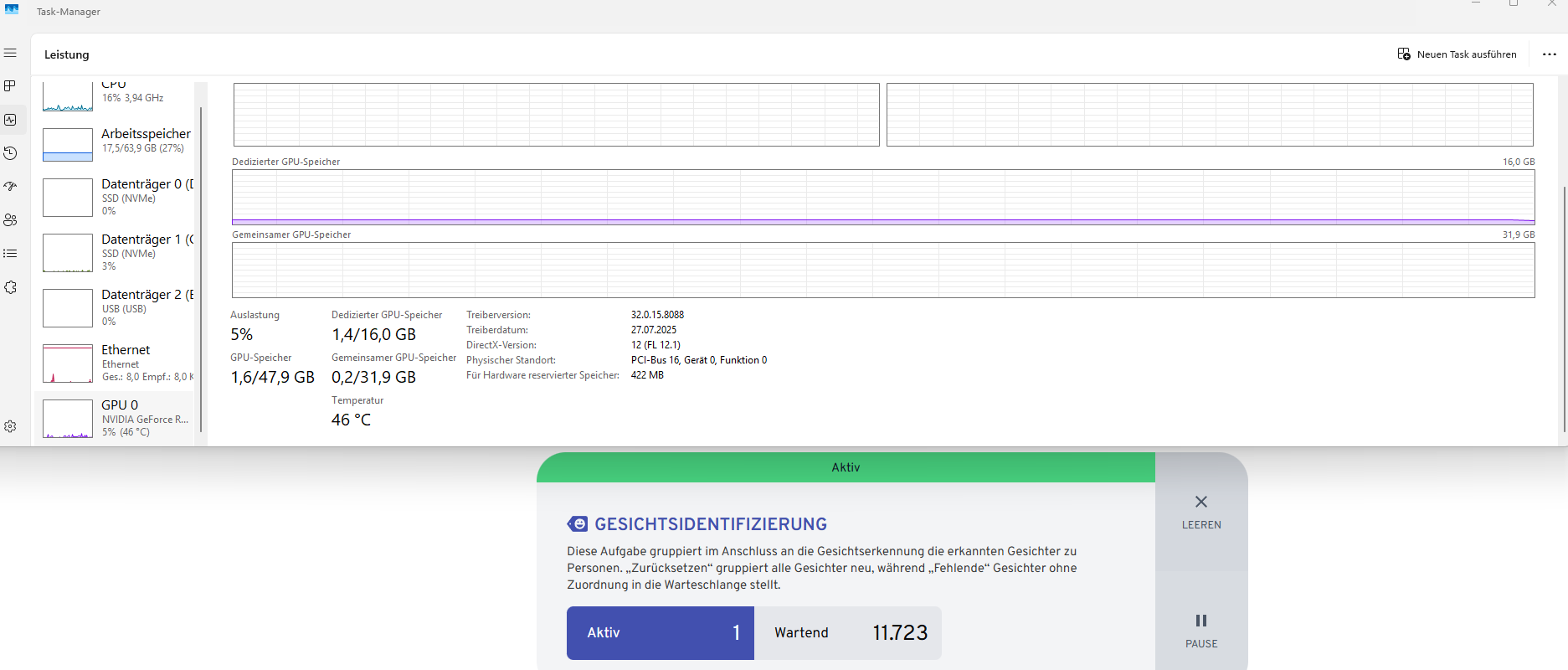Go to the Users page icon

(x=10, y=220)
